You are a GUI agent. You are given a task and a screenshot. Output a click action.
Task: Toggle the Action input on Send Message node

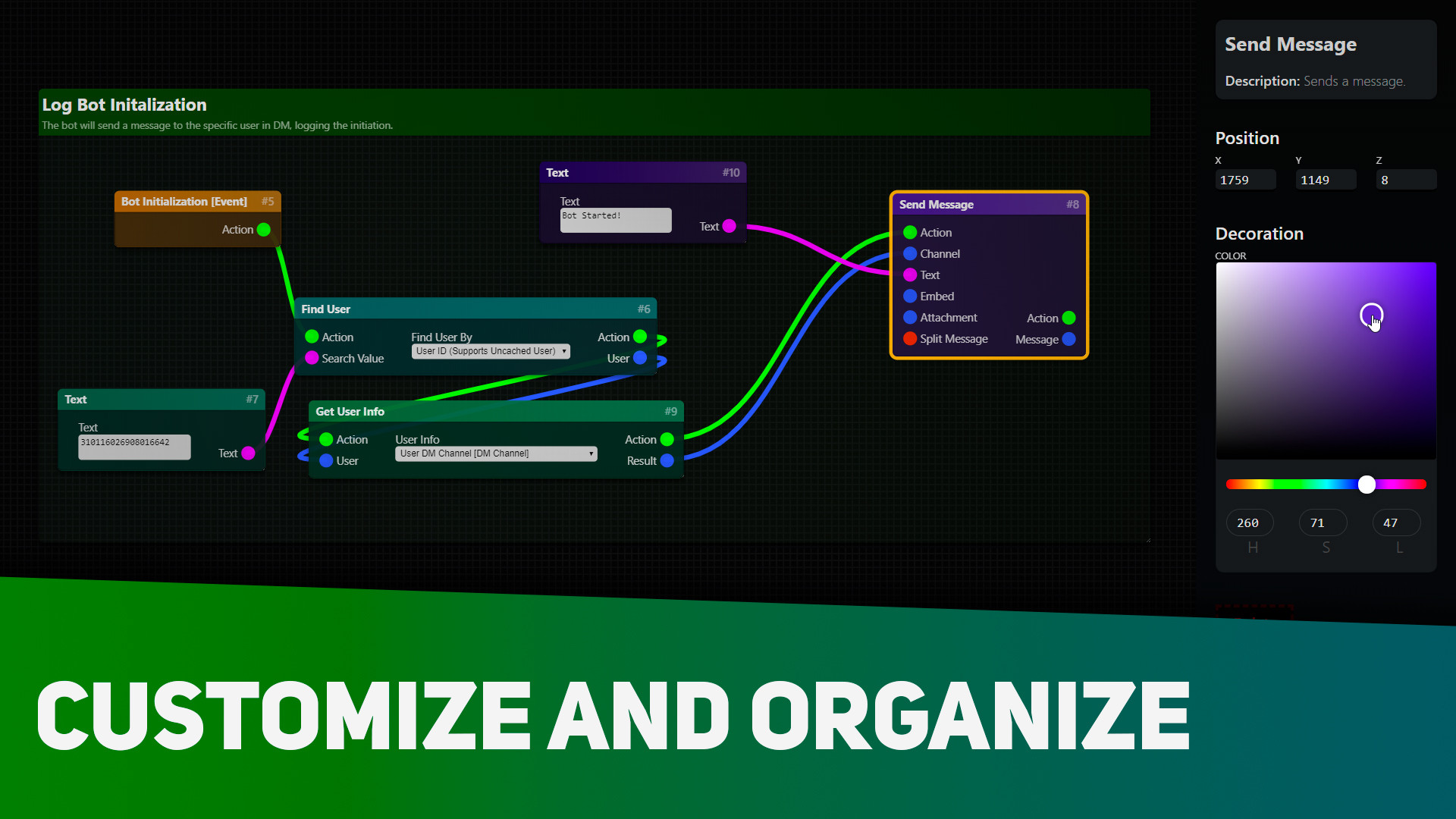(907, 232)
